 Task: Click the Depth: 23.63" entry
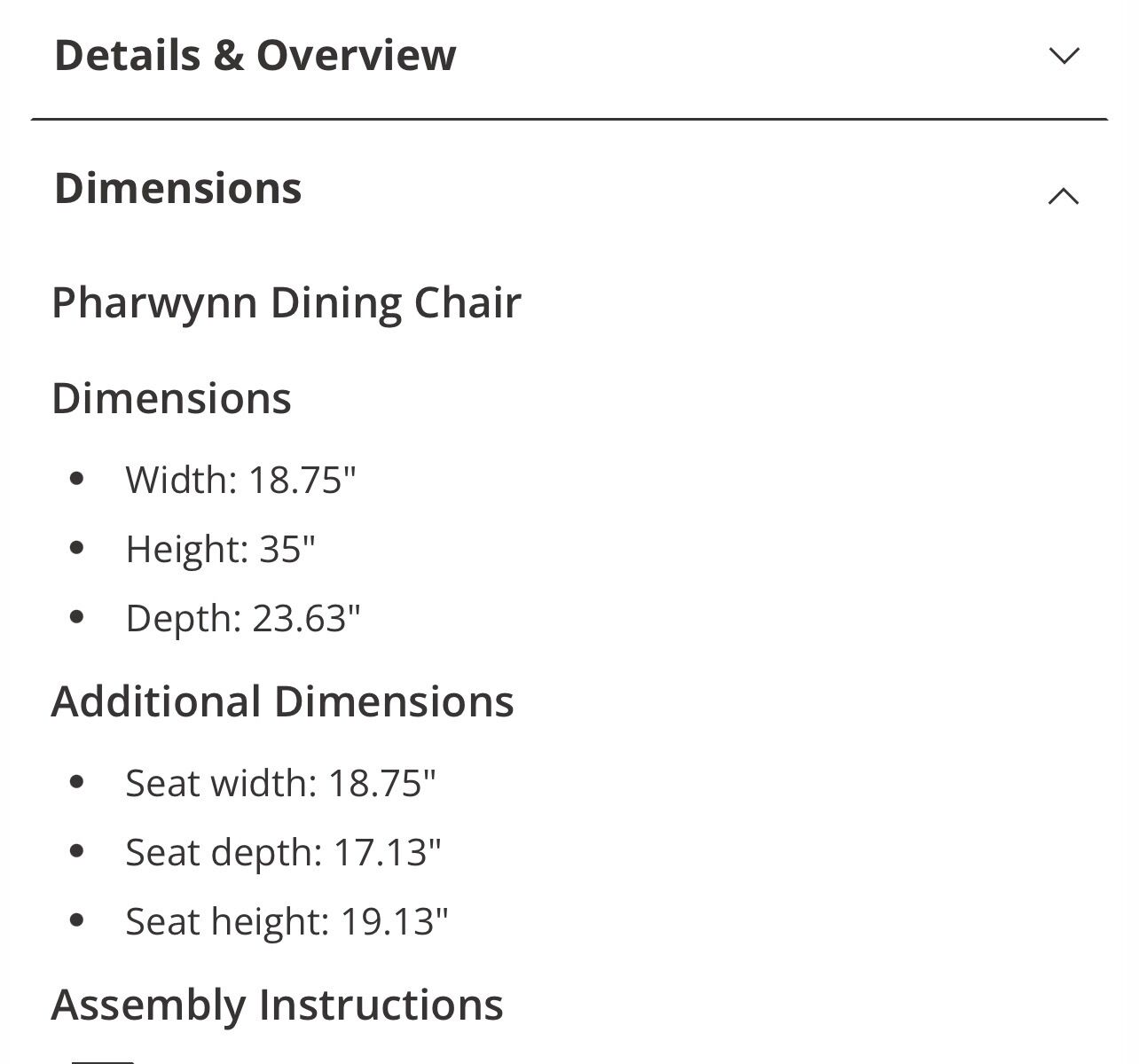[x=243, y=618]
